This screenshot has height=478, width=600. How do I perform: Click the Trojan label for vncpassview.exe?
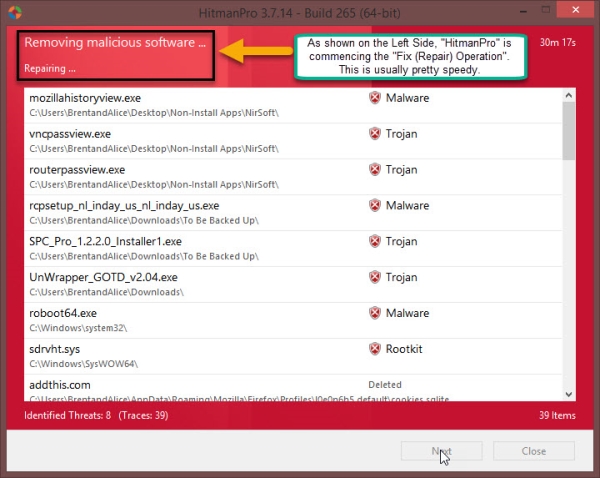[401, 134]
